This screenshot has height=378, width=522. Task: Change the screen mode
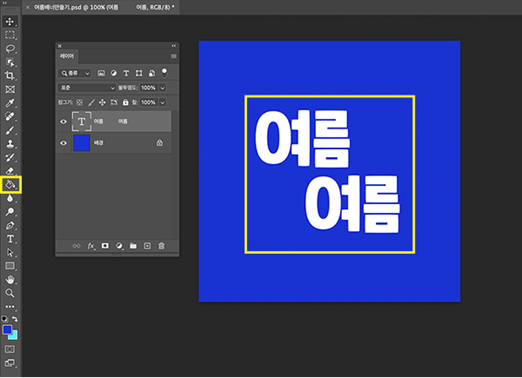(10, 363)
